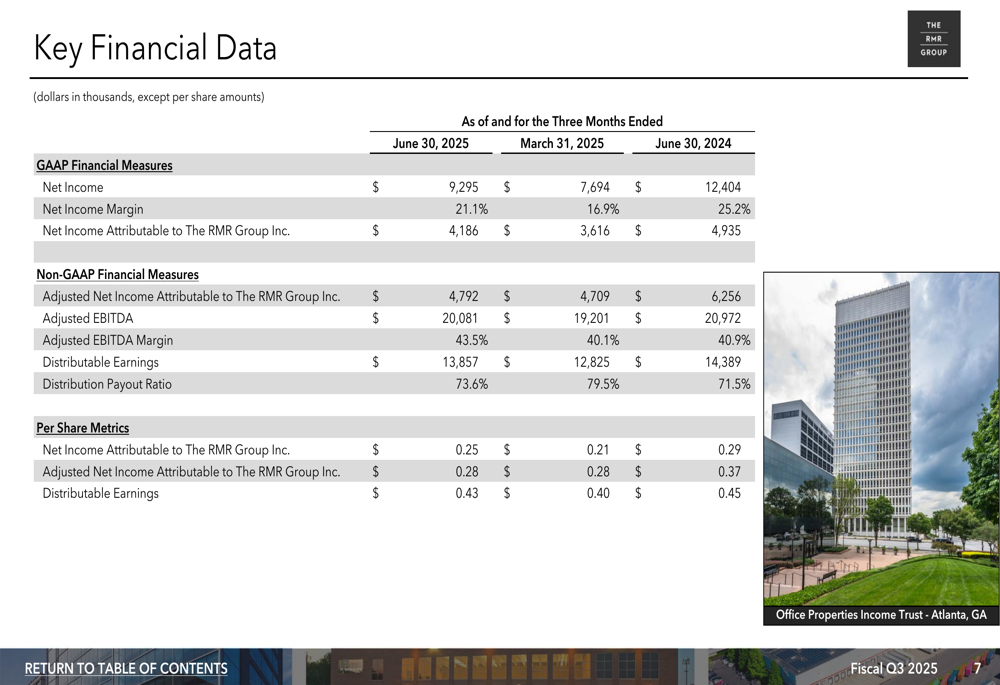1000x685 pixels.
Task: Click the Adjusted EBITDA row label
Action: (88, 318)
